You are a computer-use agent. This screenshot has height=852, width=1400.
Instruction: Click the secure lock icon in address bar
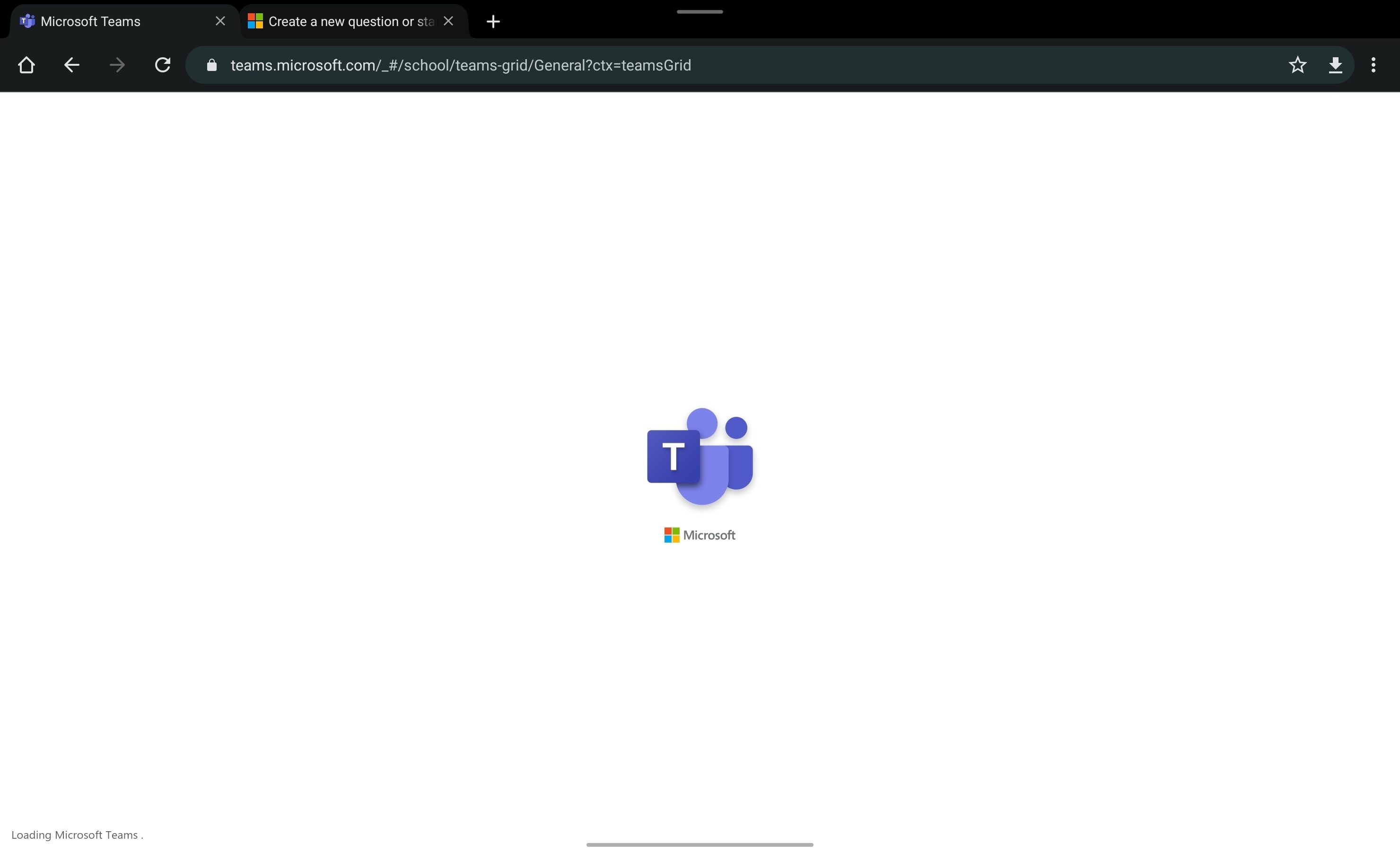point(211,65)
